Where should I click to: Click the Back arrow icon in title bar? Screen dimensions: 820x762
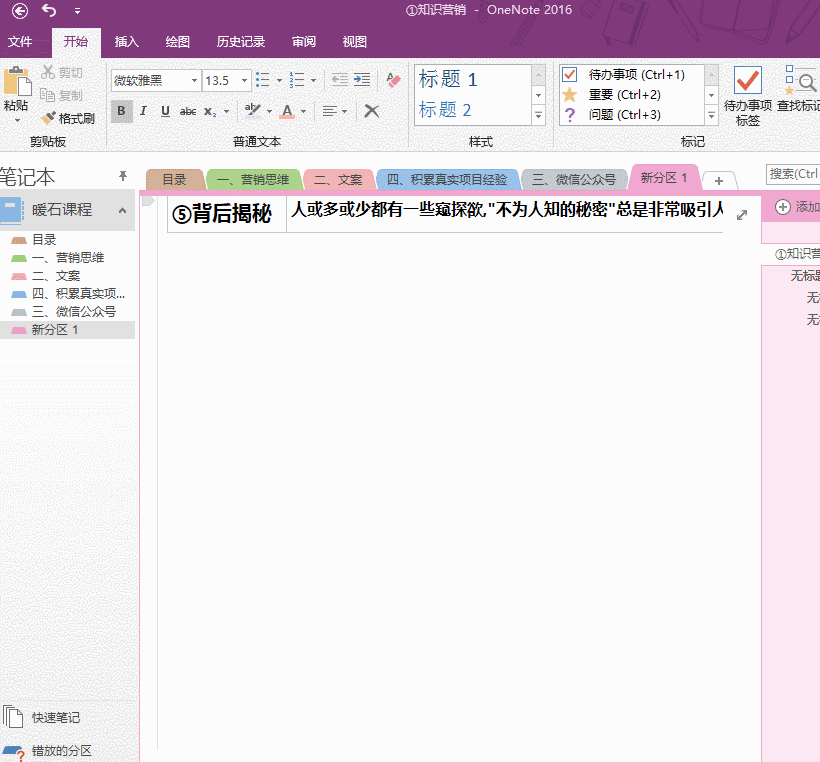[20, 10]
